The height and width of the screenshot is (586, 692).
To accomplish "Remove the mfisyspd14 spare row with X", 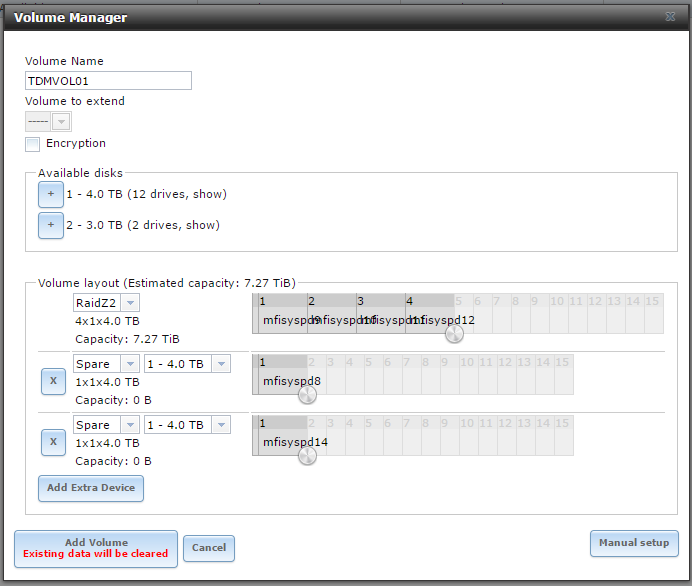I will pos(53,442).
